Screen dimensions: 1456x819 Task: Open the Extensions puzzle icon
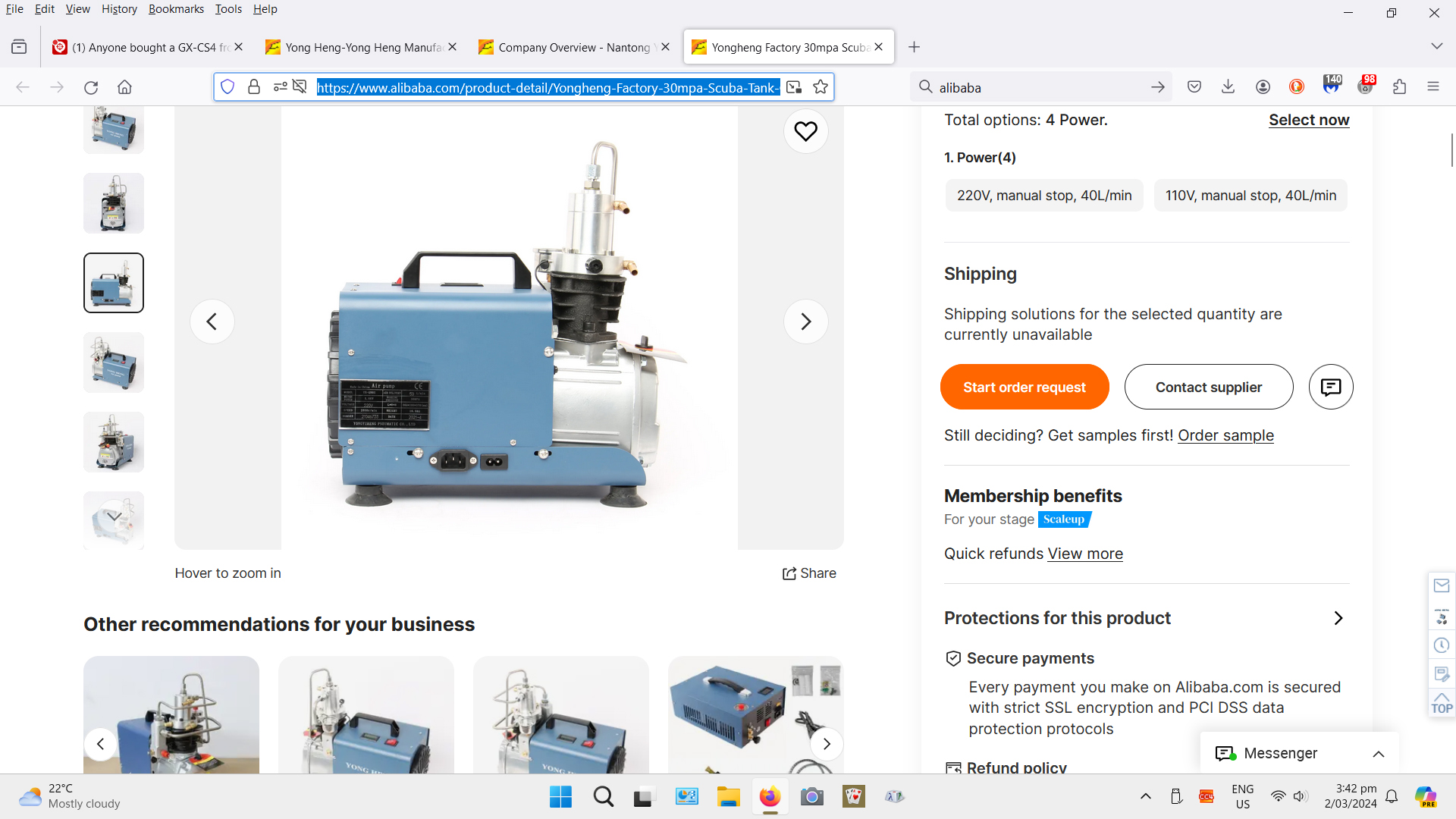[1400, 87]
